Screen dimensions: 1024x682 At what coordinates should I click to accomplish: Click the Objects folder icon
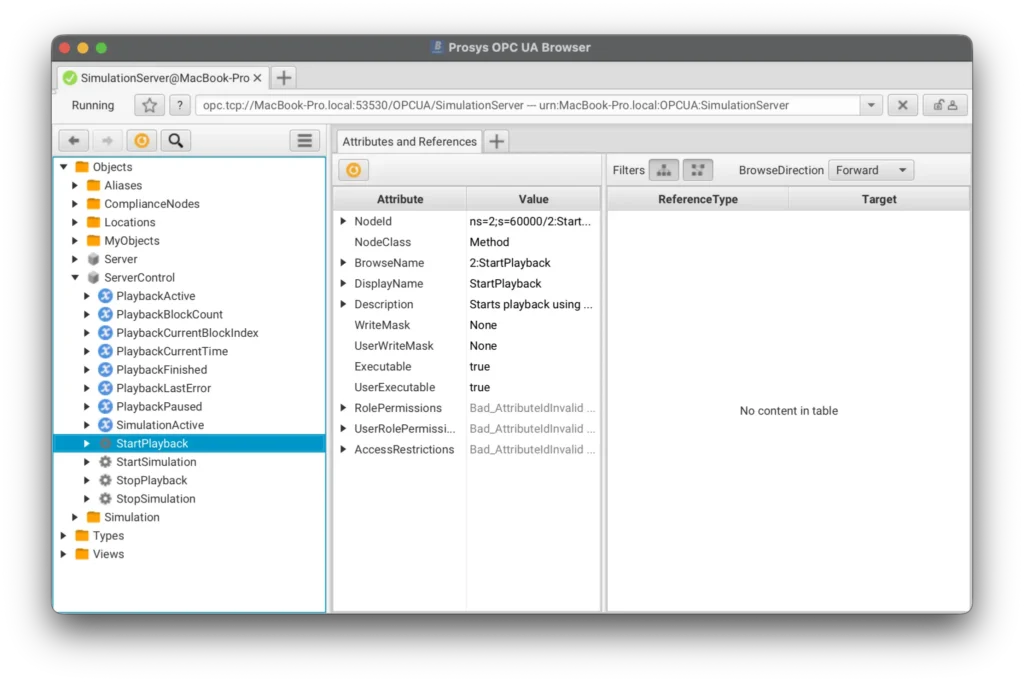point(82,167)
